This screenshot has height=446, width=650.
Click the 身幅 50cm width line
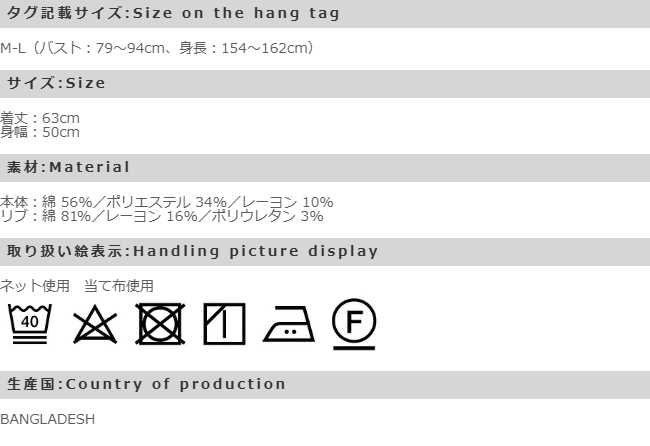[x=40, y=132]
